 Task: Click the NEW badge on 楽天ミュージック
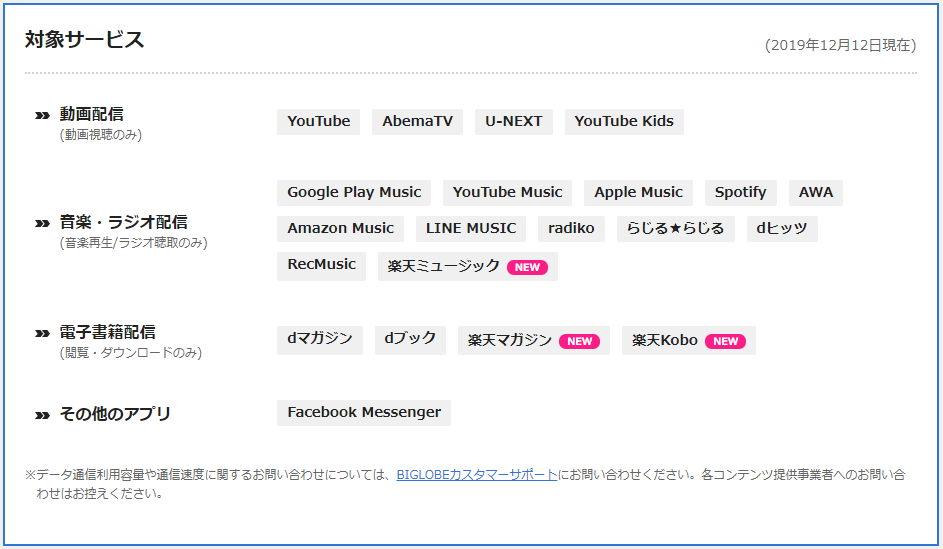pyautogui.click(x=527, y=267)
